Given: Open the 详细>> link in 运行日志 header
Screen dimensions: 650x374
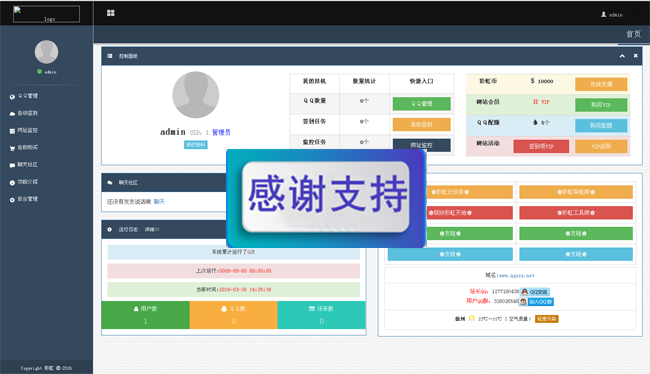Looking at the screenshot, I should [152, 229].
